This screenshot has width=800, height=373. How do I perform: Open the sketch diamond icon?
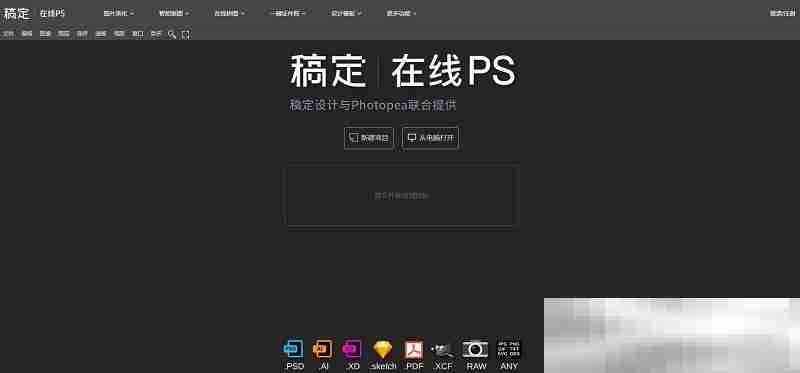383,350
